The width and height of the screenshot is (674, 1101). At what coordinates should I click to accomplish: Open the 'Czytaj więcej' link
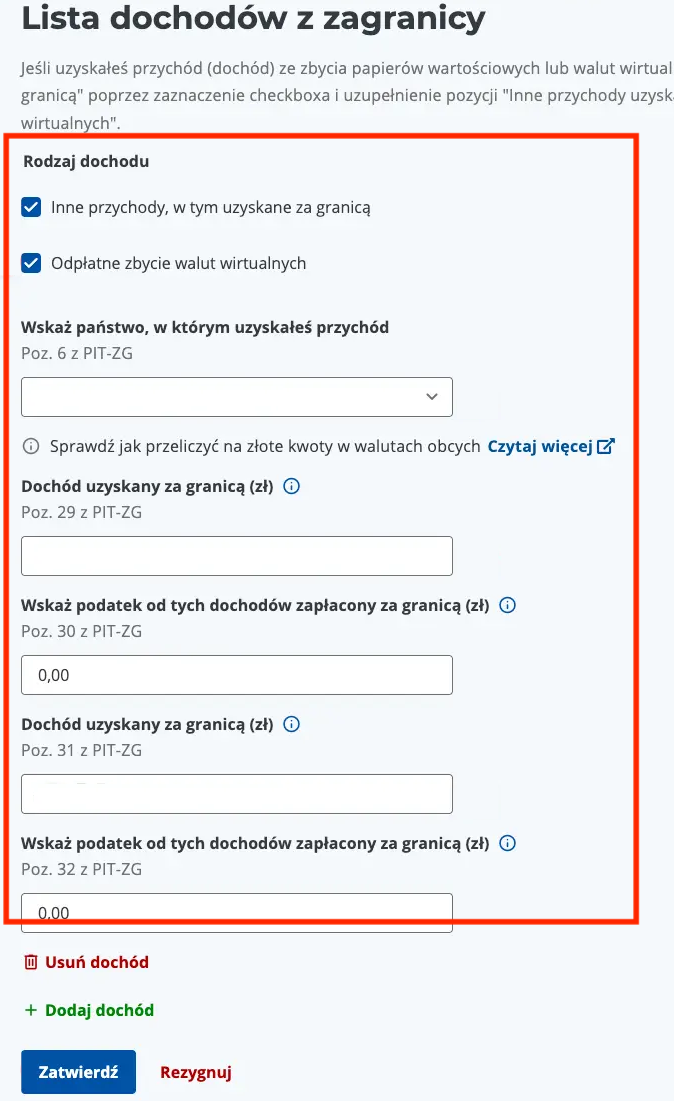540,446
